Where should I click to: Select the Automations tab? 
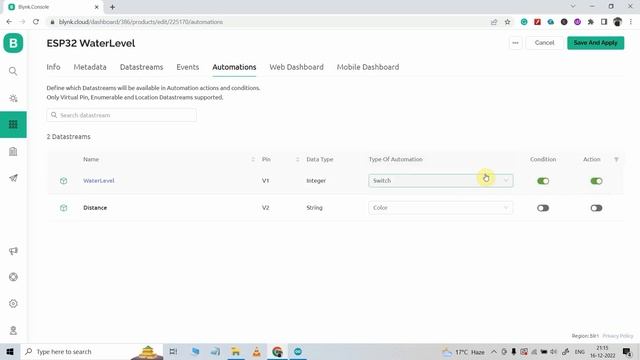[x=234, y=67]
